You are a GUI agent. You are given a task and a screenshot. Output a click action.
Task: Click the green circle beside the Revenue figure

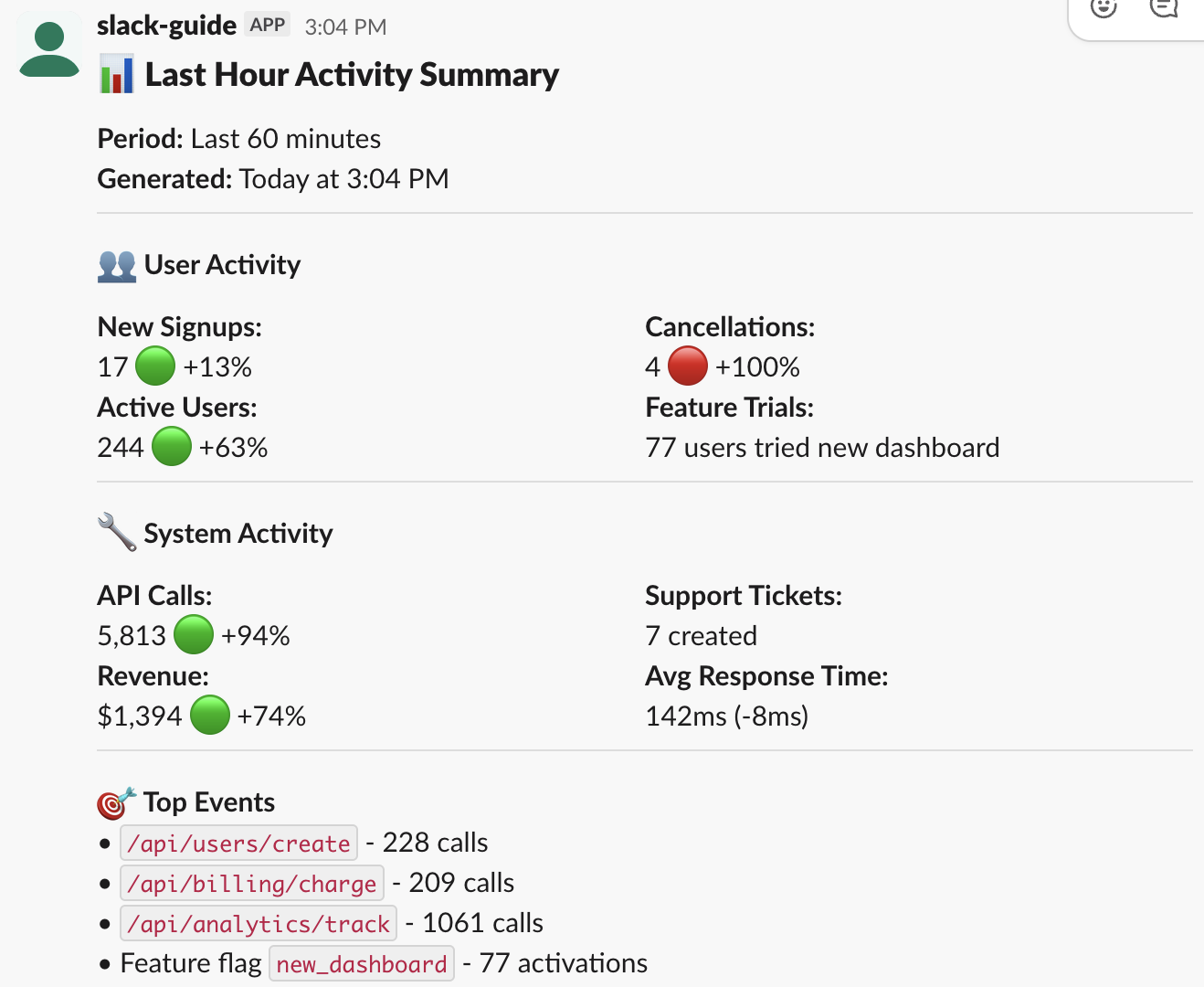[209, 714]
